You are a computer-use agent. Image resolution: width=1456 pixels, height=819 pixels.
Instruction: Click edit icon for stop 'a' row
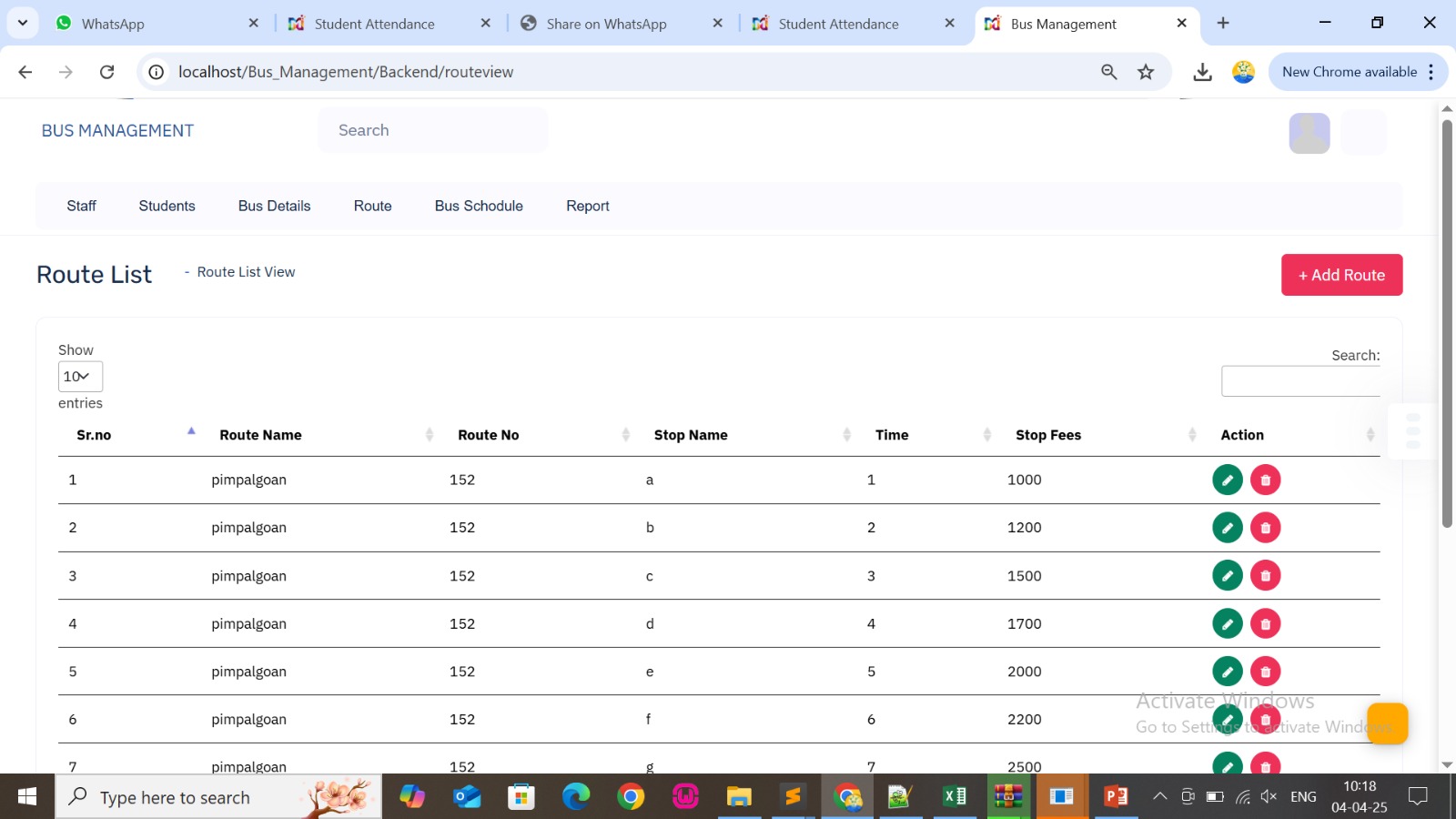click(x=1227, y=480)
